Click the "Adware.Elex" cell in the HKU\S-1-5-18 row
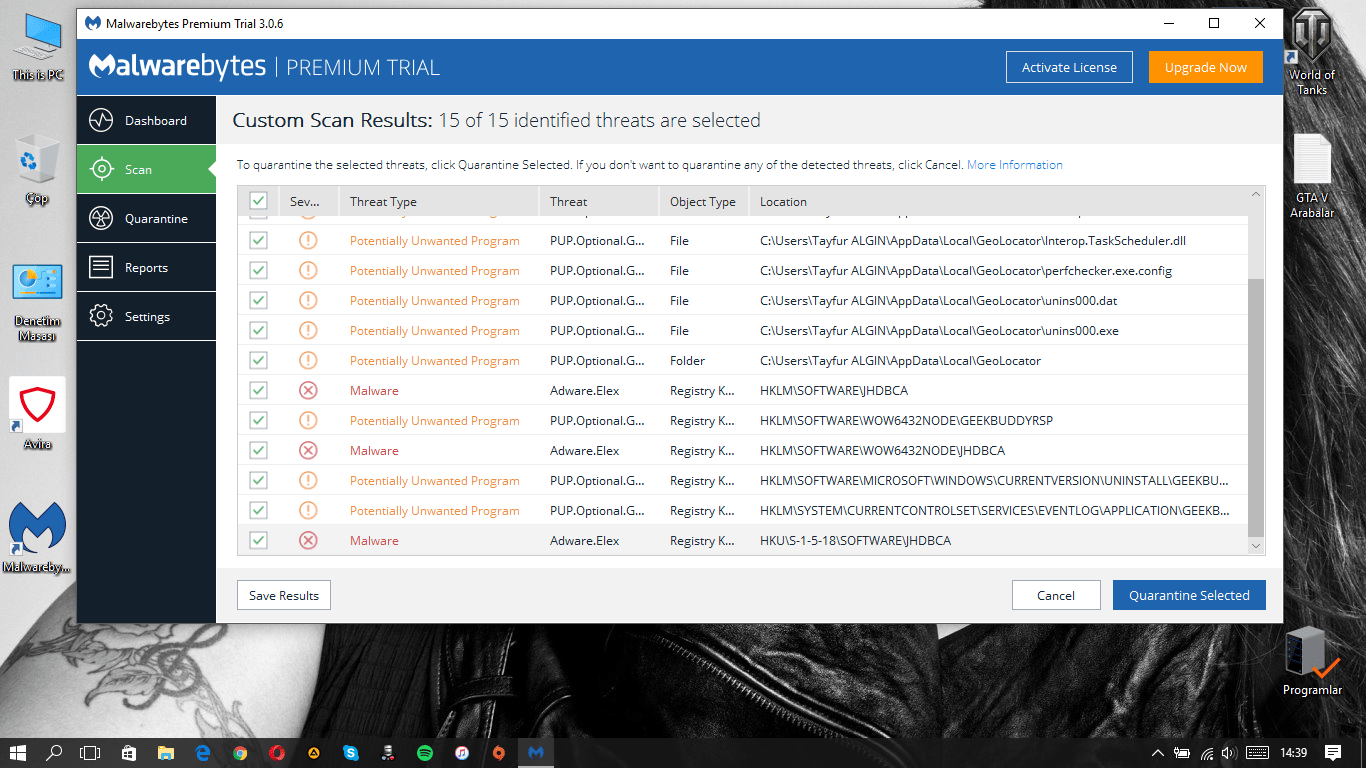The width and height of the screenshot is (1372, 772). [585, 541]
